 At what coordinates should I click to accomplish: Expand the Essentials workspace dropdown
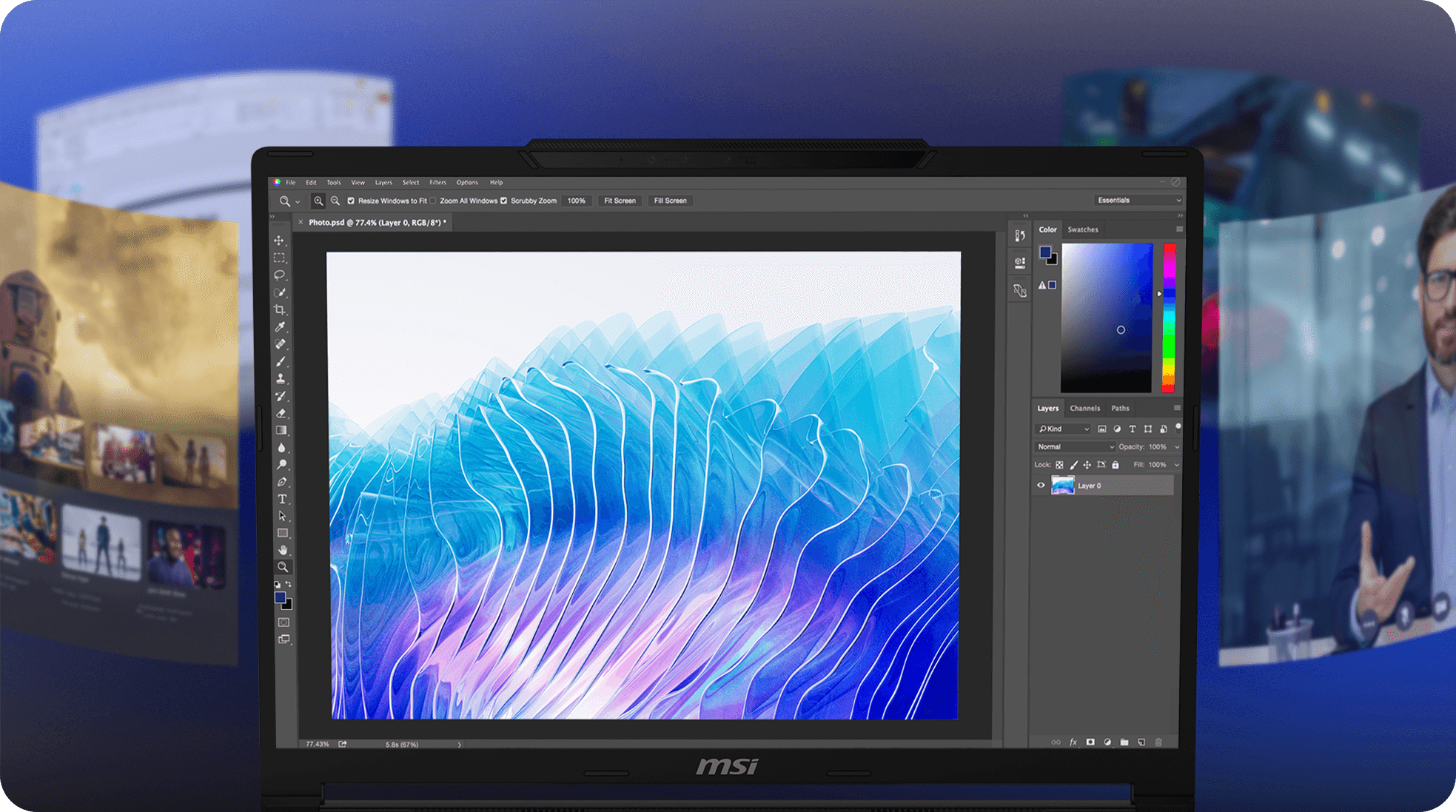point(1138,201)
